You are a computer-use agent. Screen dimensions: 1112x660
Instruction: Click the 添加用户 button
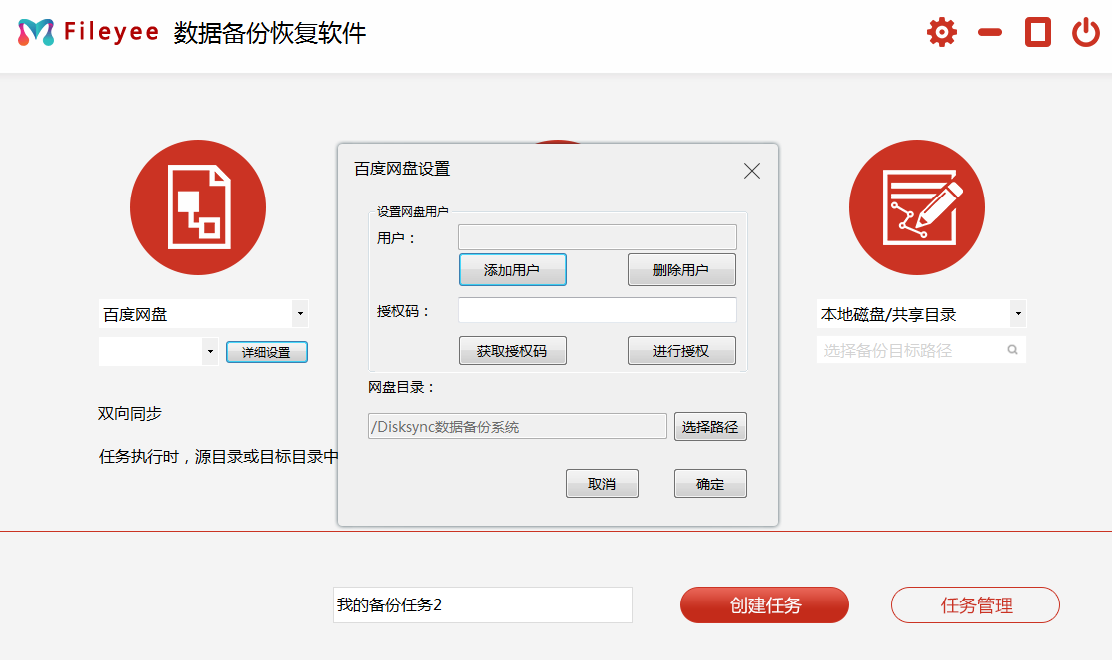pyautogui.click(x=512, y=269)
